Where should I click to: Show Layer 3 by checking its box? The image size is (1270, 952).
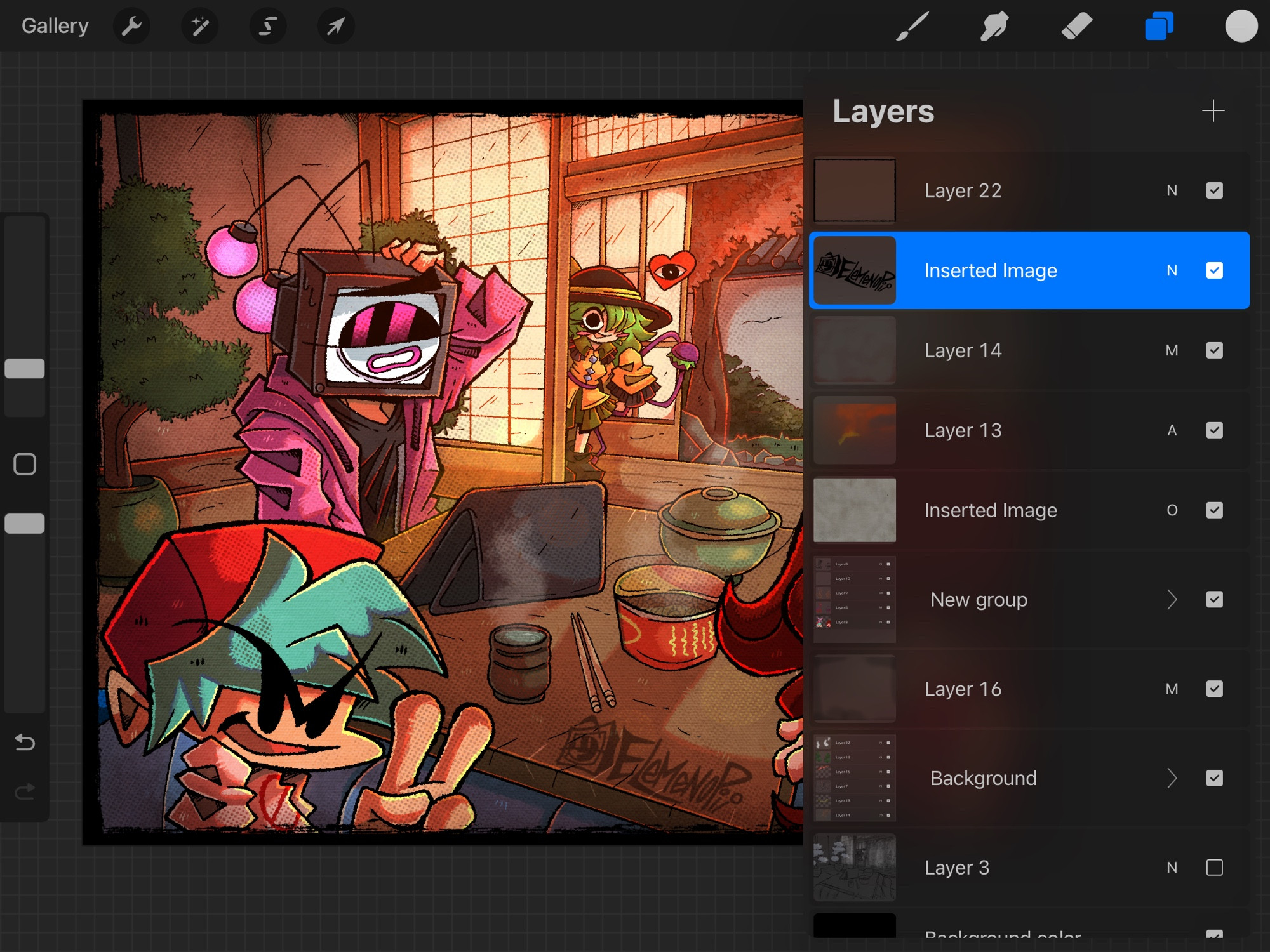pos(1214,868)
